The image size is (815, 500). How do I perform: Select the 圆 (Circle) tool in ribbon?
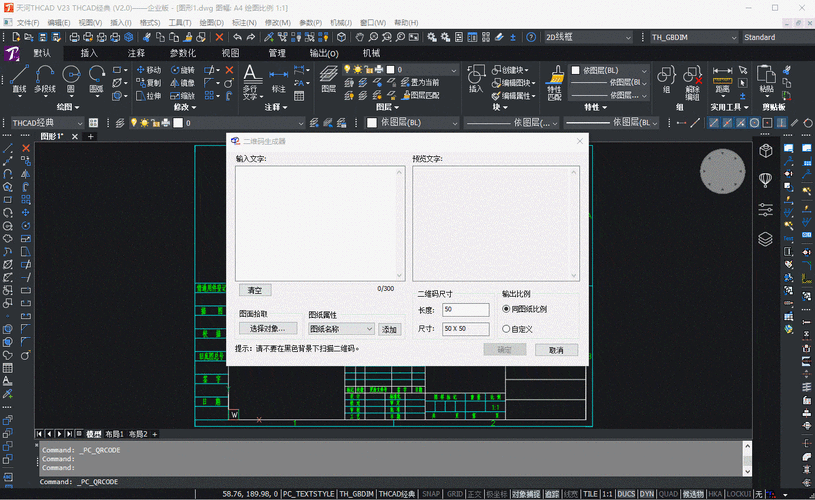pos(71,79)
